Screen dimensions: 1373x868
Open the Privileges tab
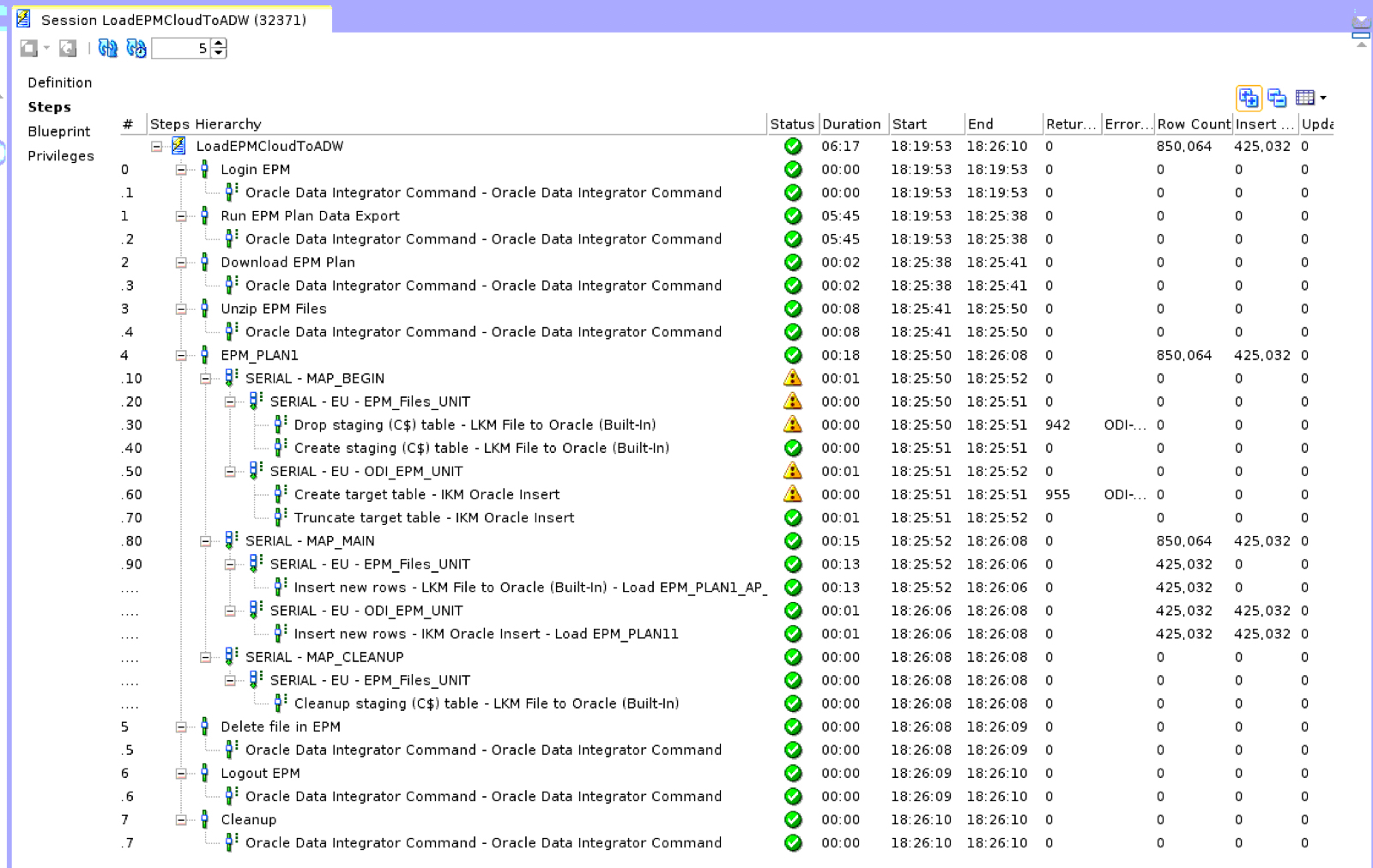click(61, 156)
